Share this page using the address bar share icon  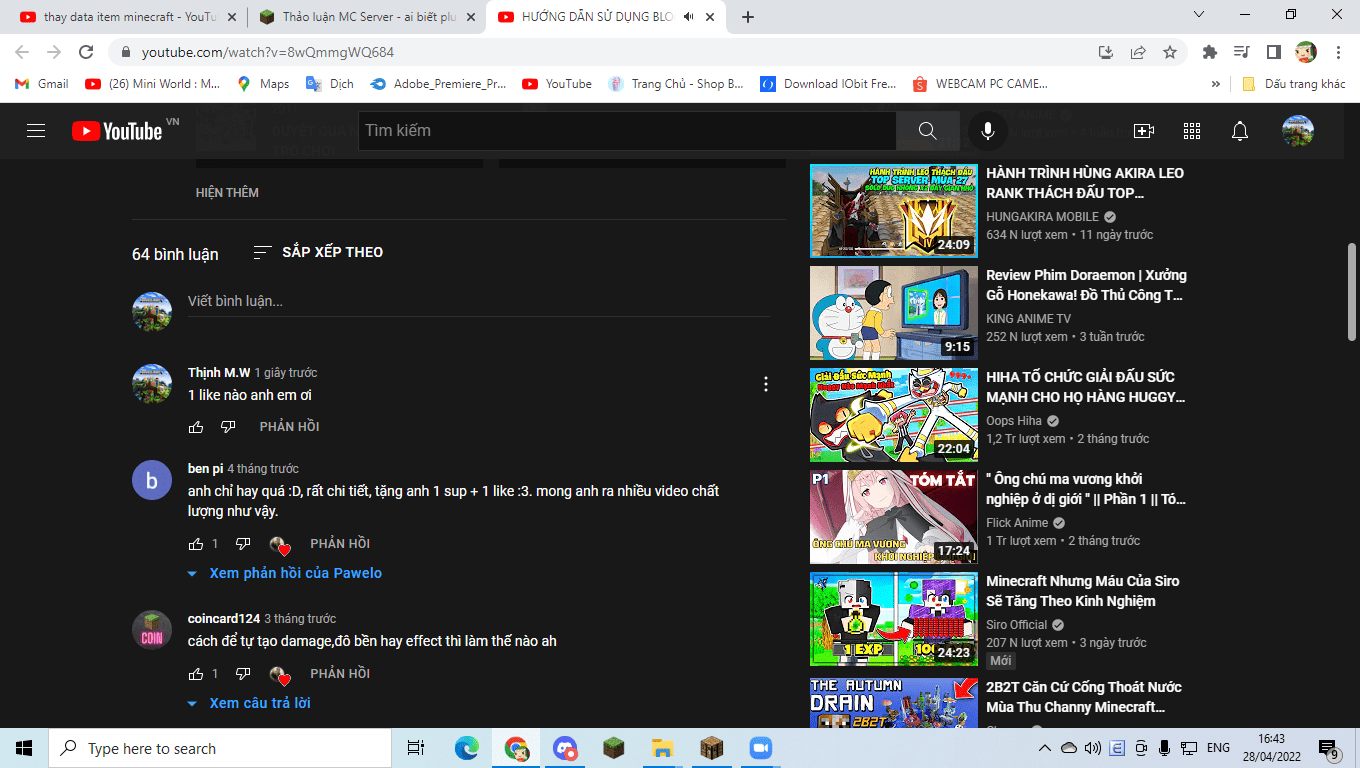click(1138, 52)
